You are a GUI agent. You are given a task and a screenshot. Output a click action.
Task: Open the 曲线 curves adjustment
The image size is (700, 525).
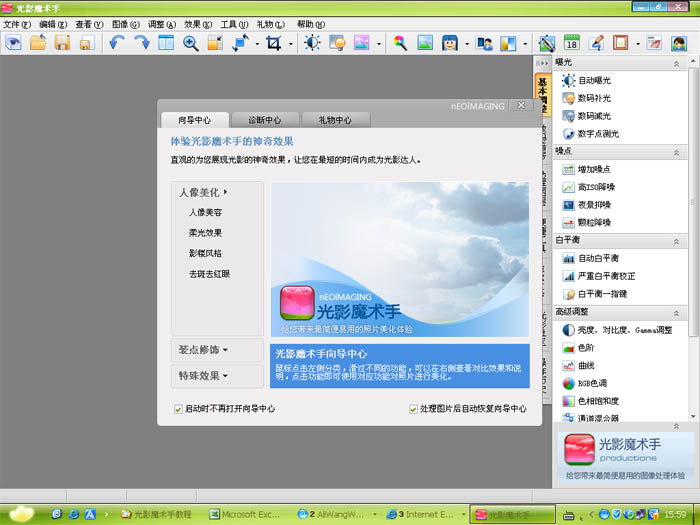pos(578,366)
